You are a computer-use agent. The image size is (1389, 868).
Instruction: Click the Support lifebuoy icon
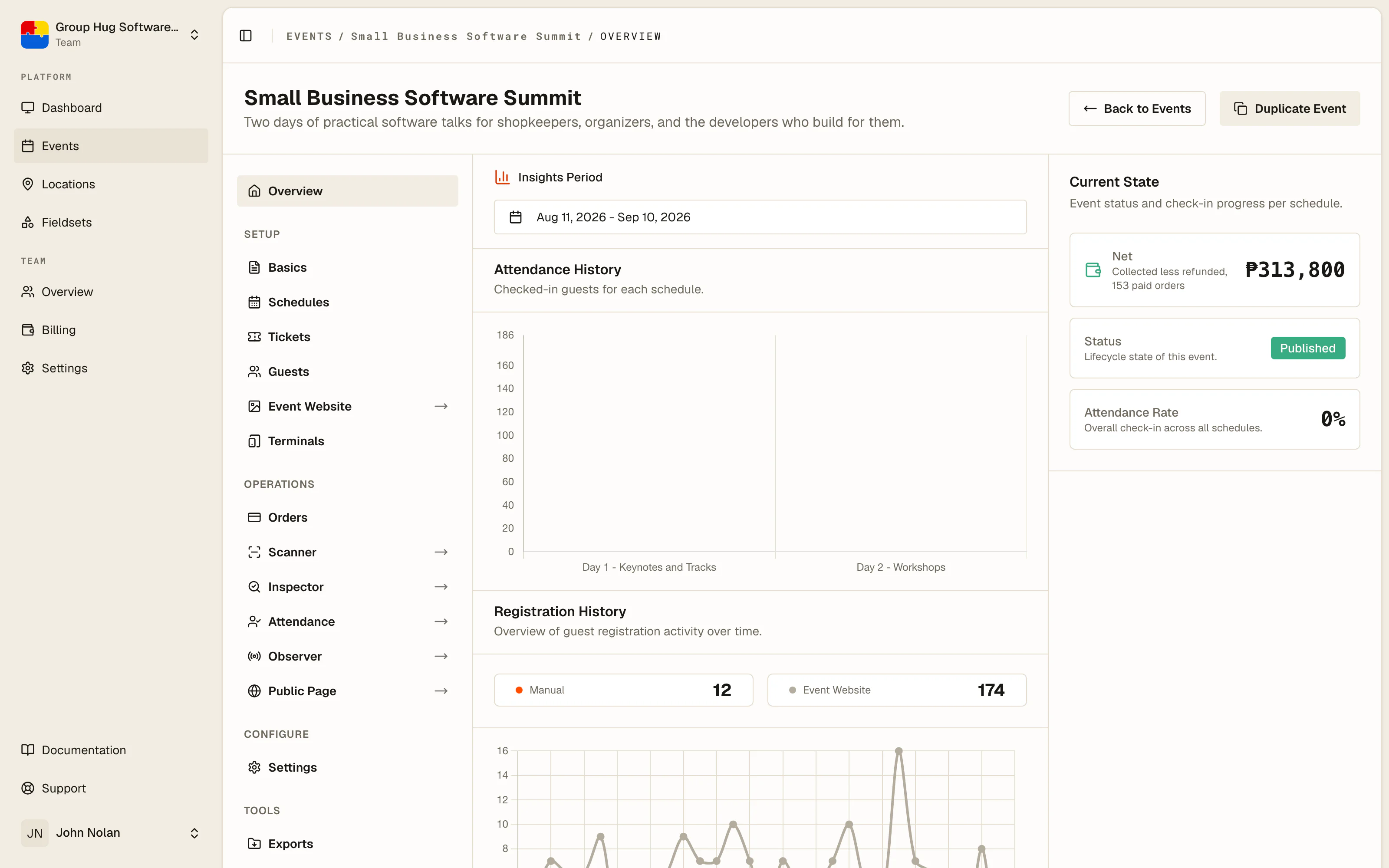(x=27, y=788)
